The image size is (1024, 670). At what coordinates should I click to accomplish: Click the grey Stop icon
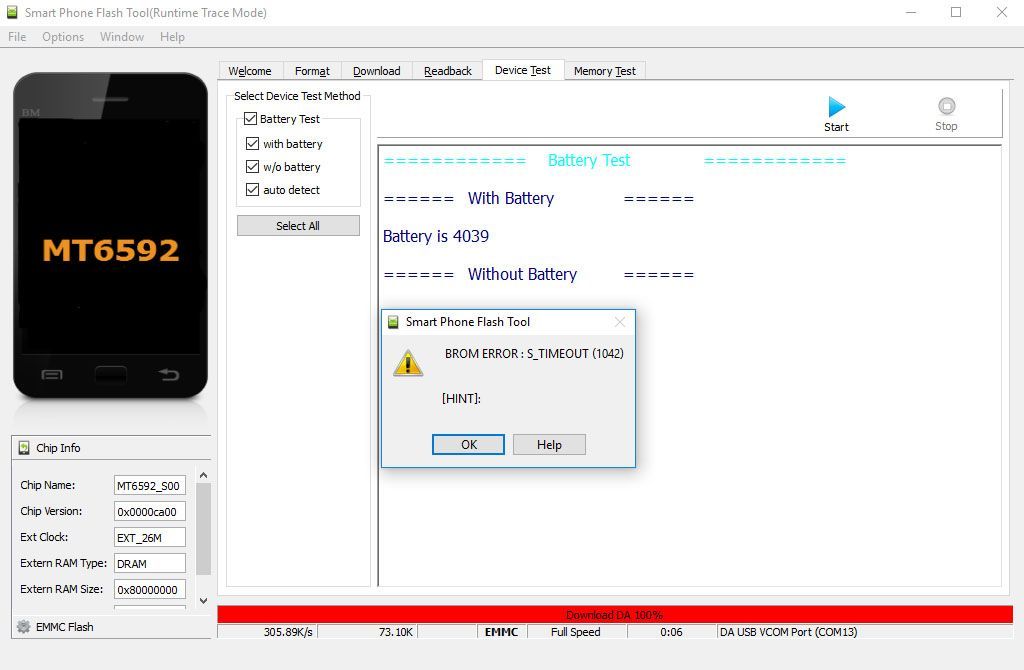coord(946,106)
